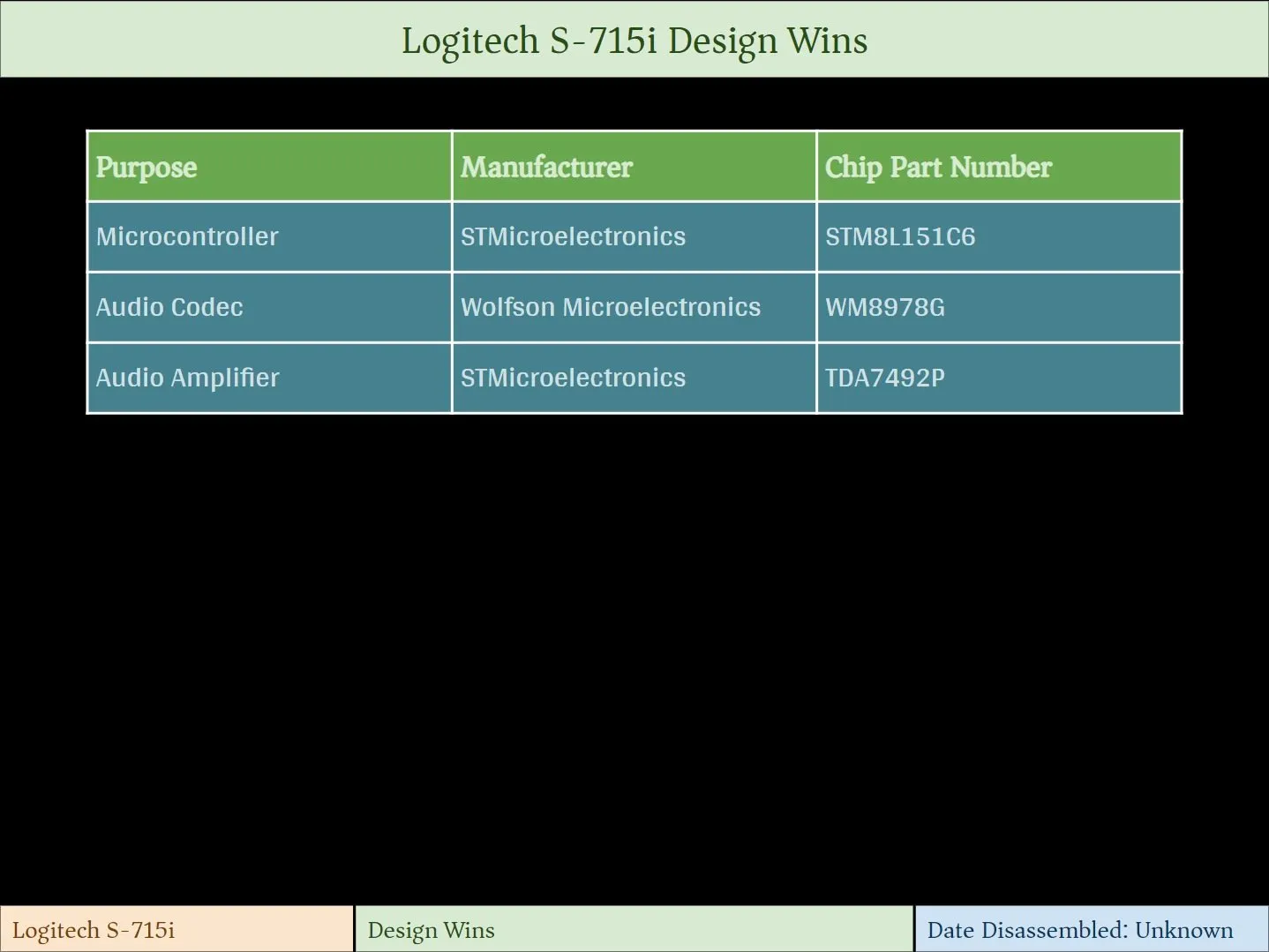
Task: Select STMicroelectronics in the Microcontroller row
Action: [573, 236]
